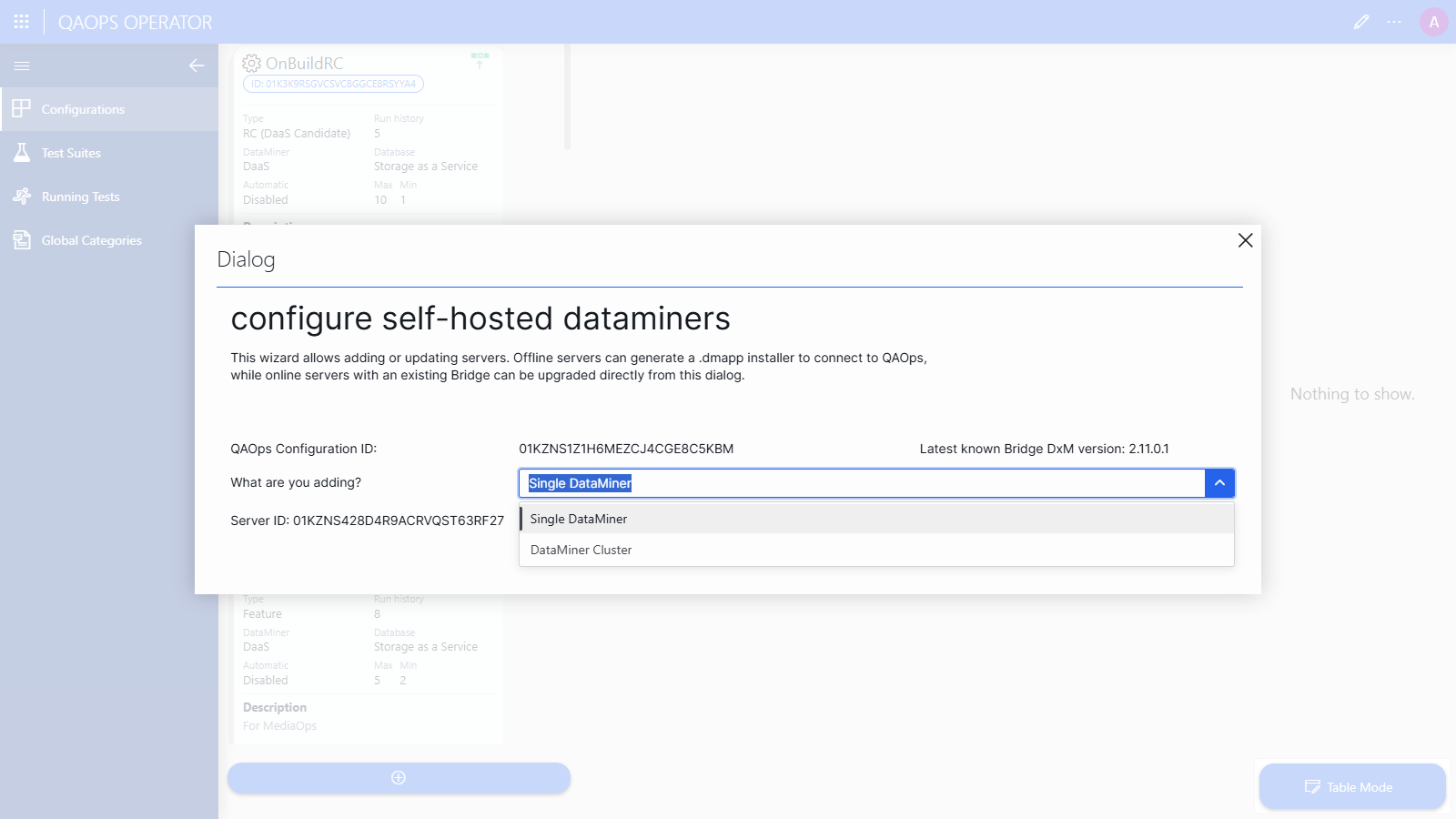Open the user avatar 'A' menu
1456x819 pixels.
click(x=1434, y=22)
